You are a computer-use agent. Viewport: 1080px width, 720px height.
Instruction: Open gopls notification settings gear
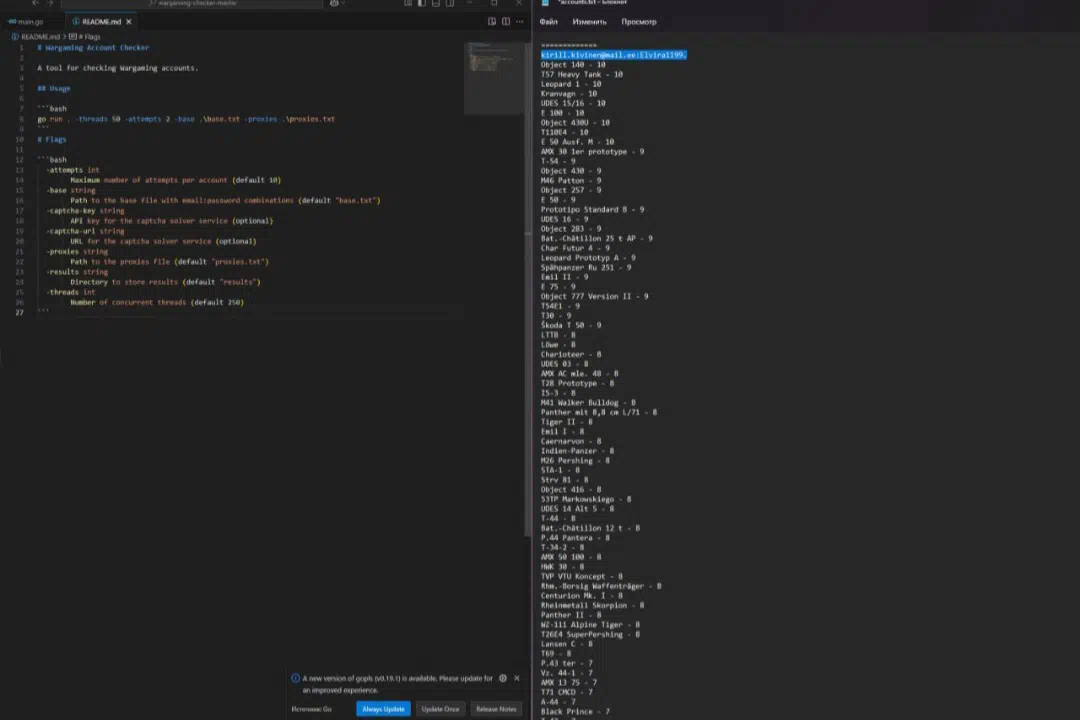[503, 679]
